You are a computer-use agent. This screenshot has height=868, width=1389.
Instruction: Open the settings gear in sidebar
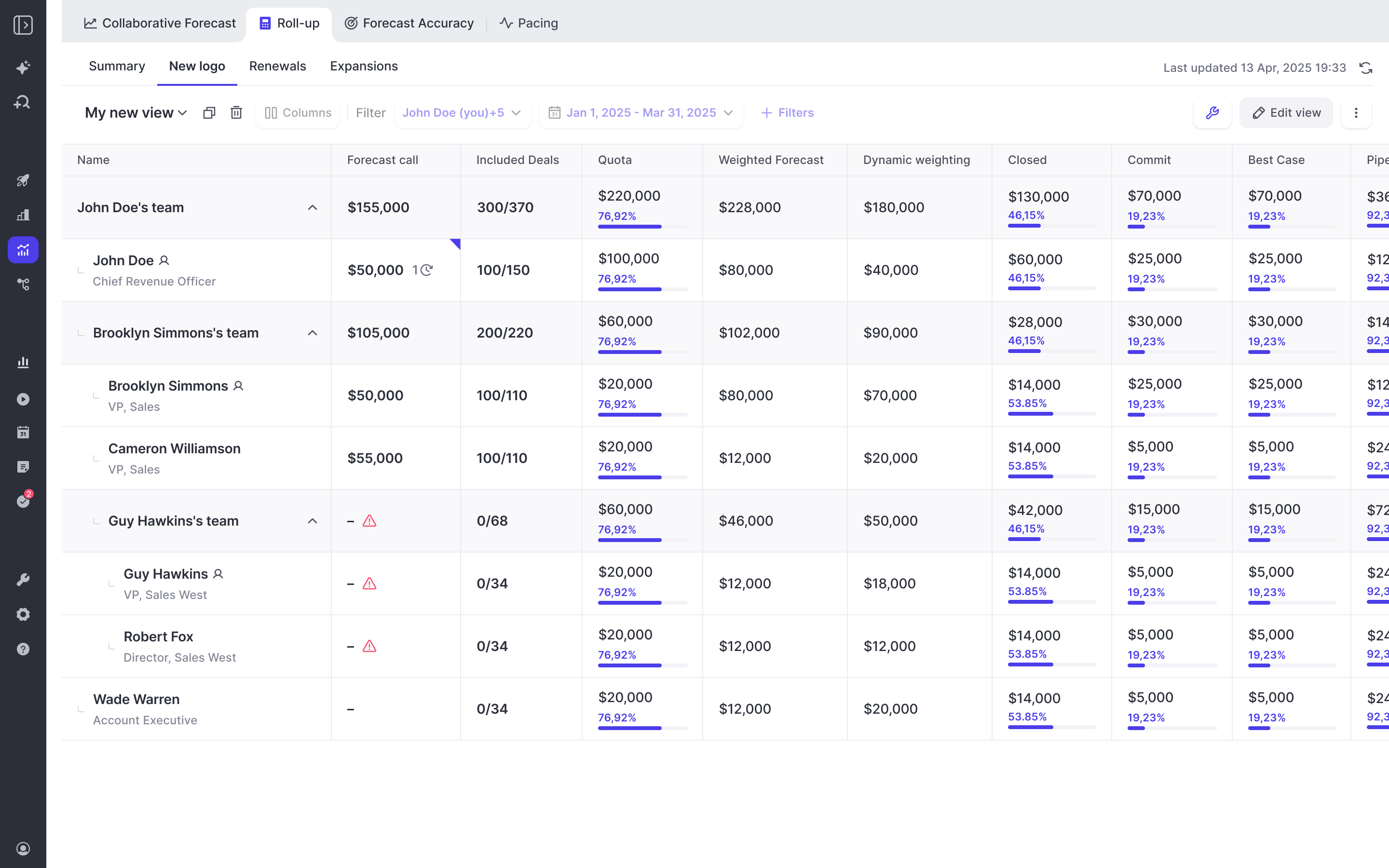(23, 614)
